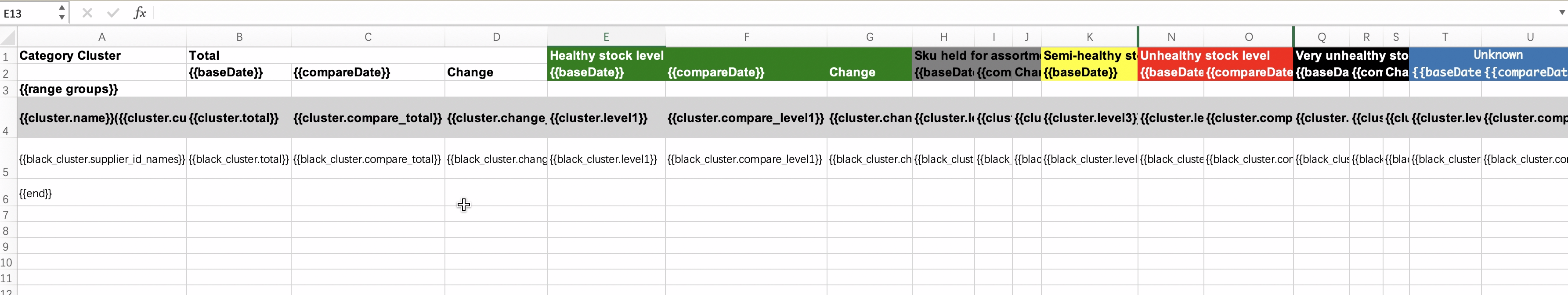Select column E header

click(x=606, y=37)
